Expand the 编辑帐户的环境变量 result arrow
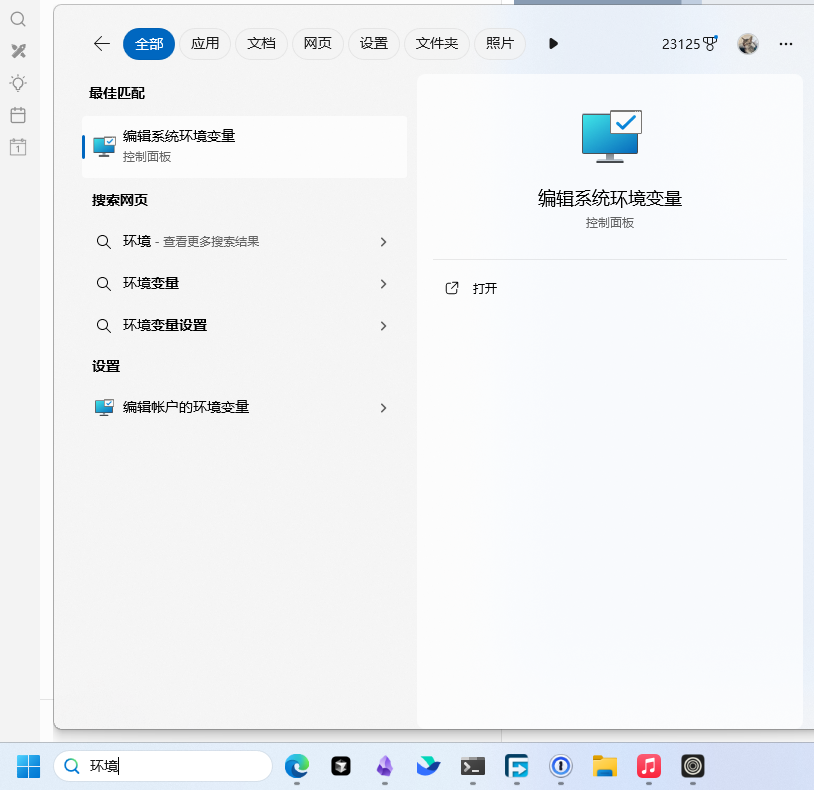 (x=383, y=408)
